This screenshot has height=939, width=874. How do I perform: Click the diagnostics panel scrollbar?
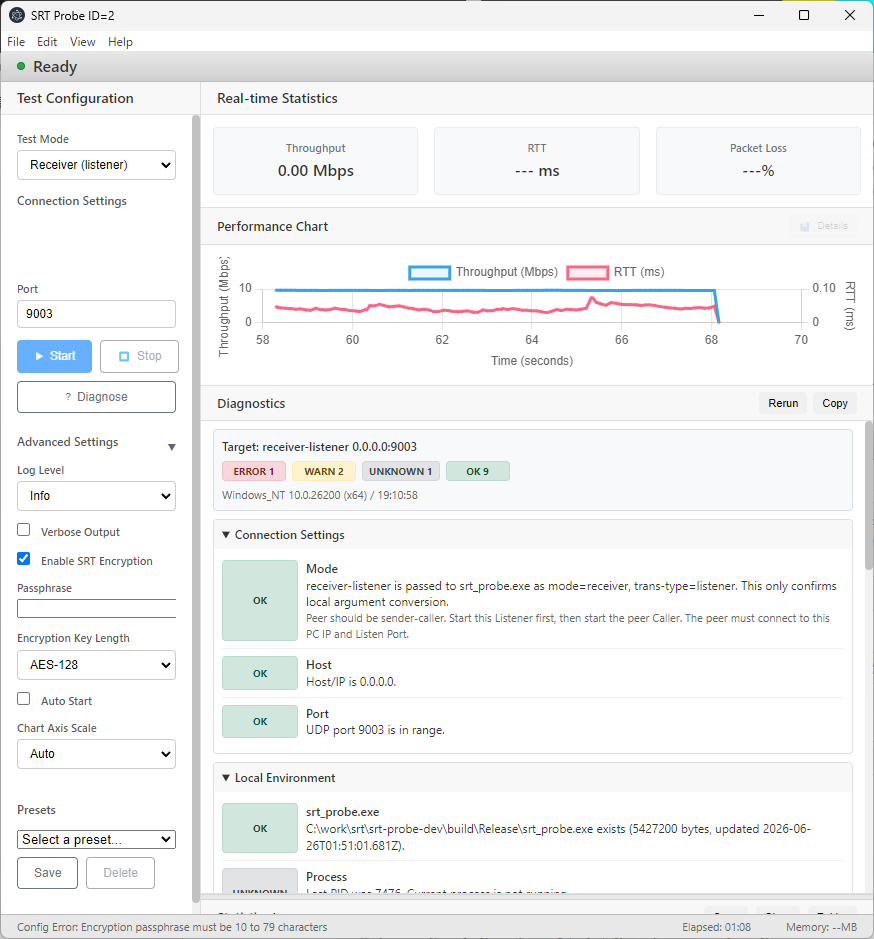coord(869,495)
